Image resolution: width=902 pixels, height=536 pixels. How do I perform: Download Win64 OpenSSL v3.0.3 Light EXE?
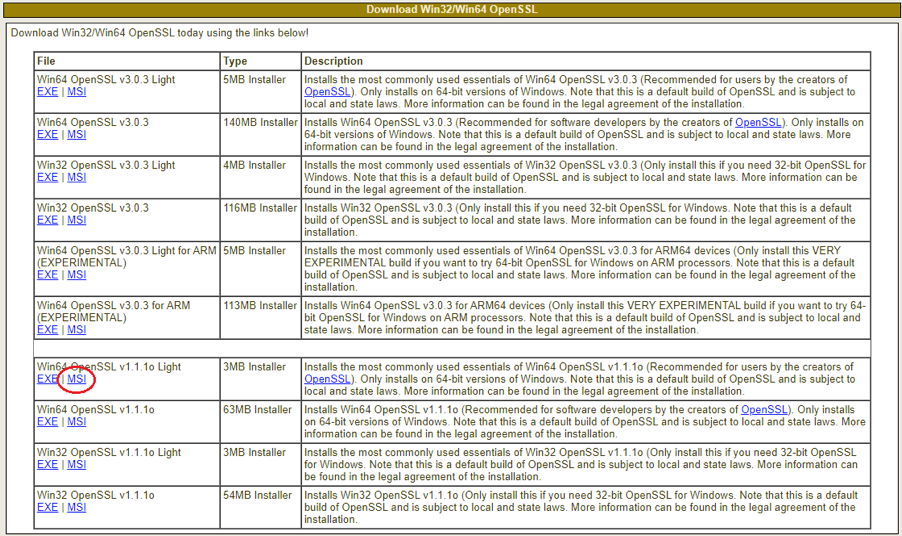pos(47,92)
